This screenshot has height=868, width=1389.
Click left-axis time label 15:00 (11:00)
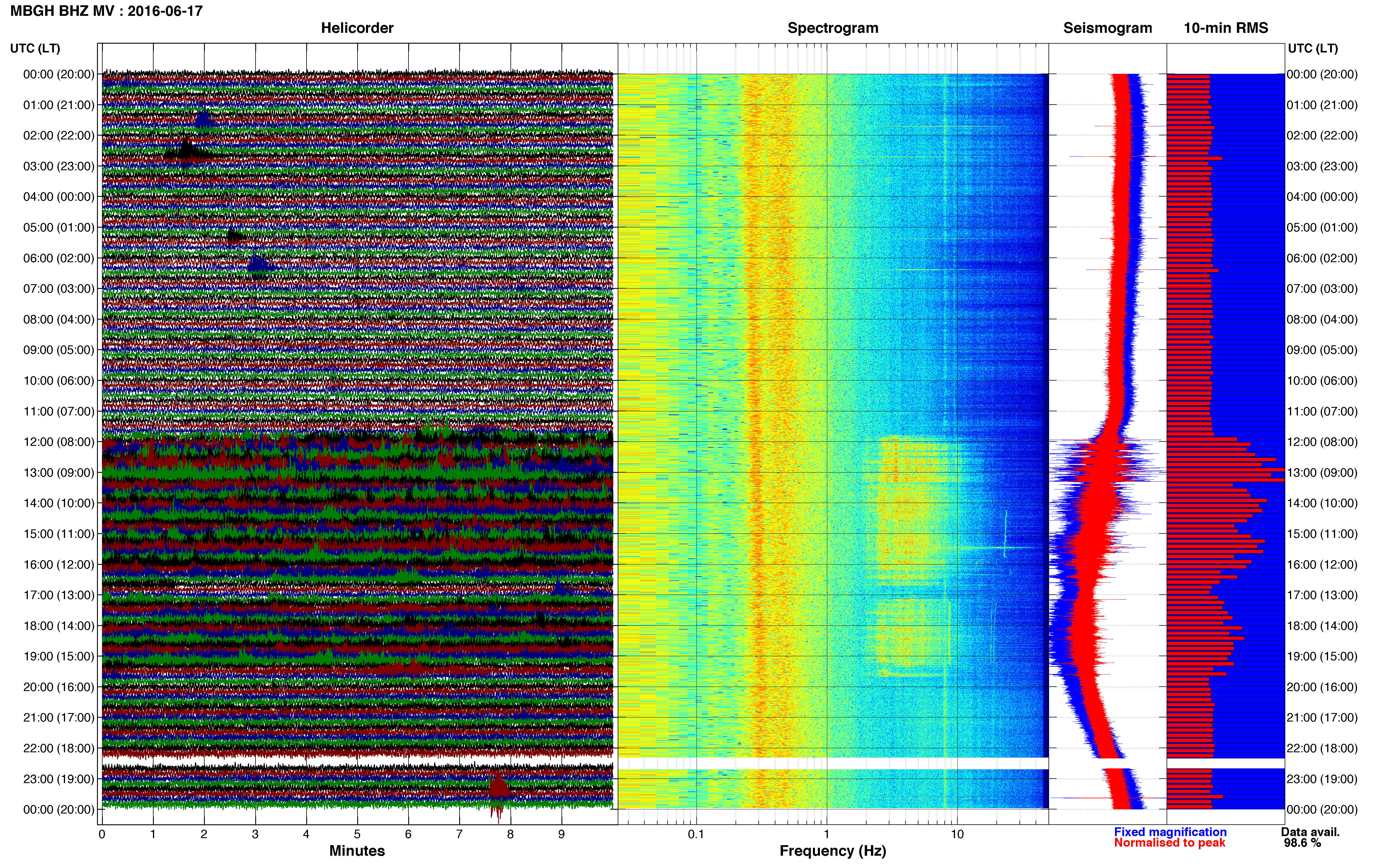pos(59,534)
